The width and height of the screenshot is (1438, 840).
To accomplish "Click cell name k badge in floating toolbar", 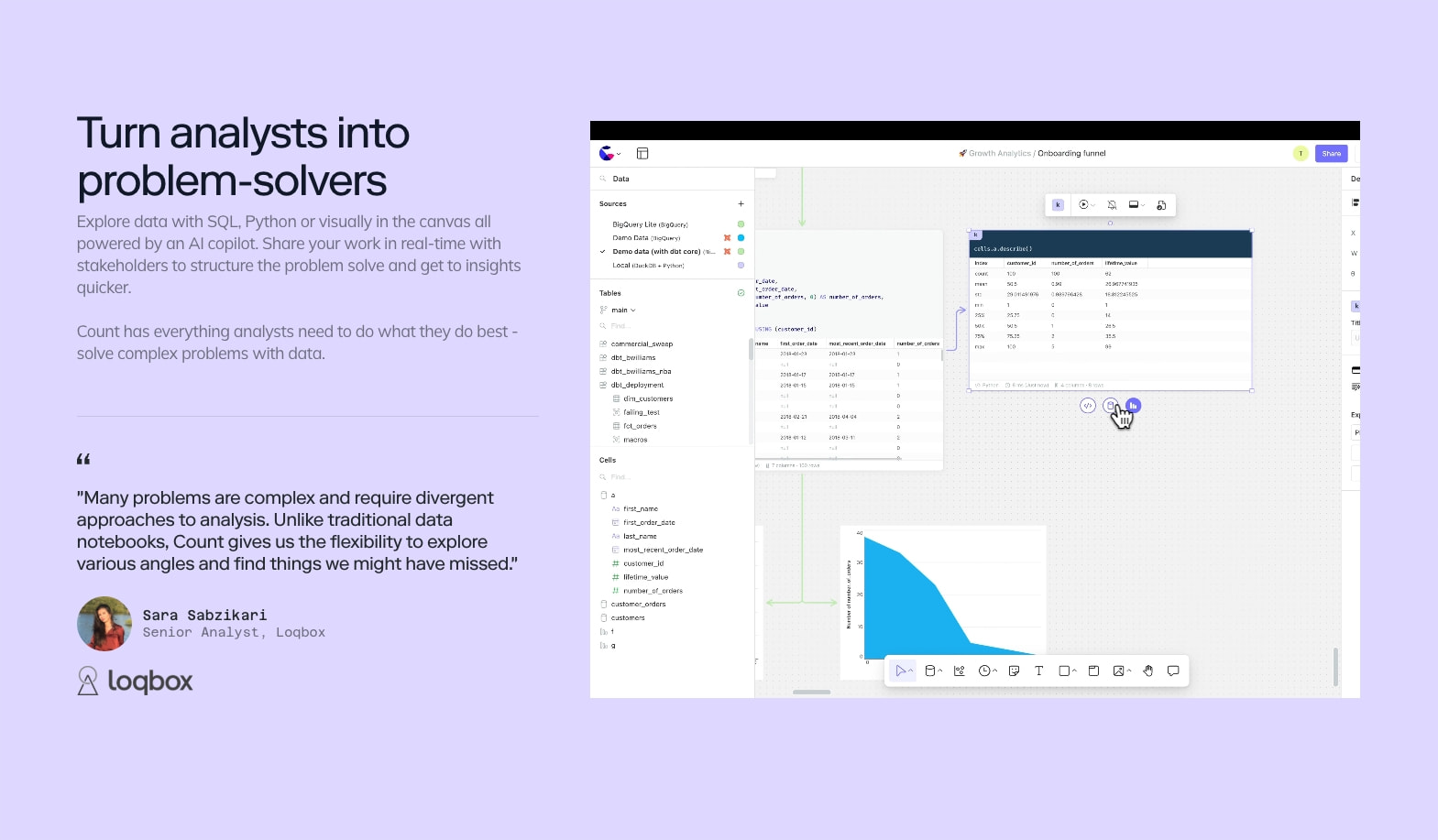I will click(1058, 205).
